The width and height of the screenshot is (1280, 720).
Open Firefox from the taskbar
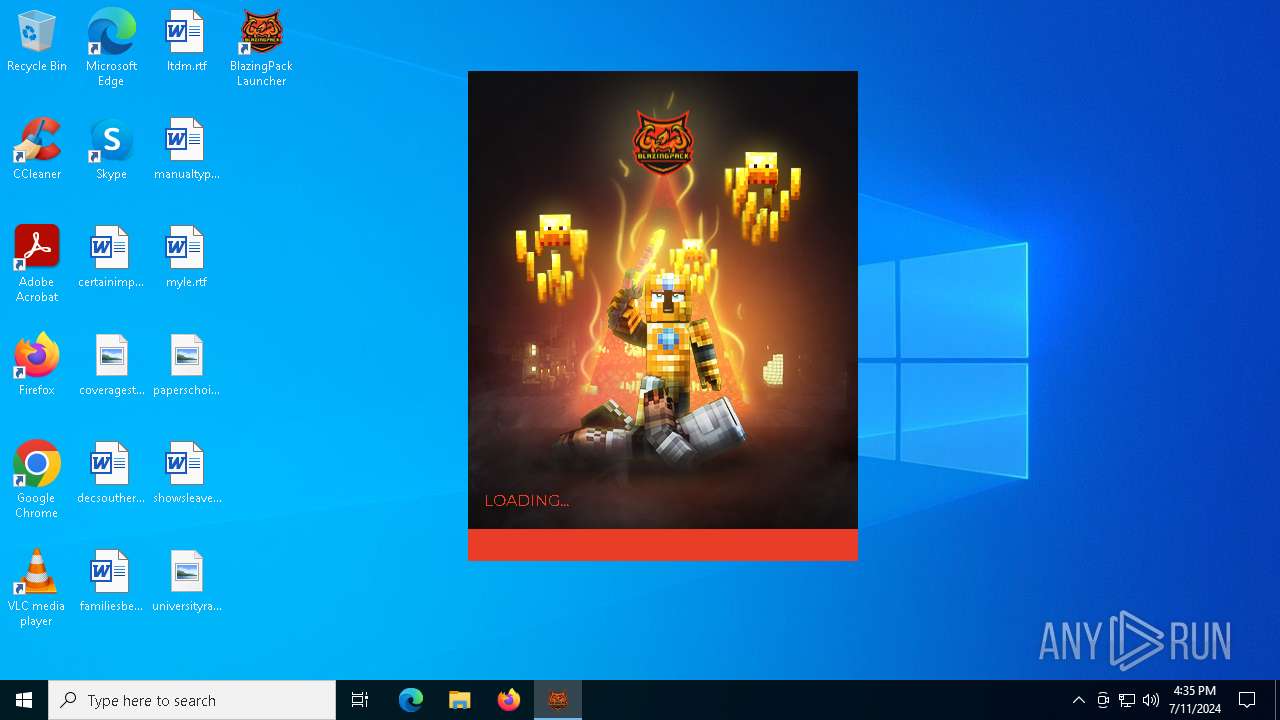pos(509,700)
